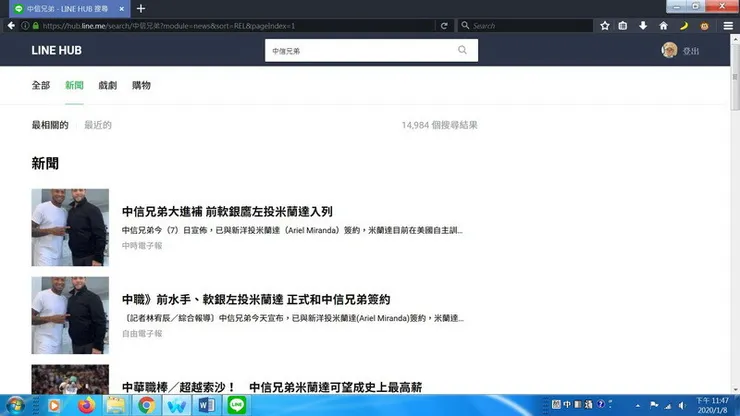Open Google Chrome from the taskbar
The image size is (740, 416).
[146, 406]
